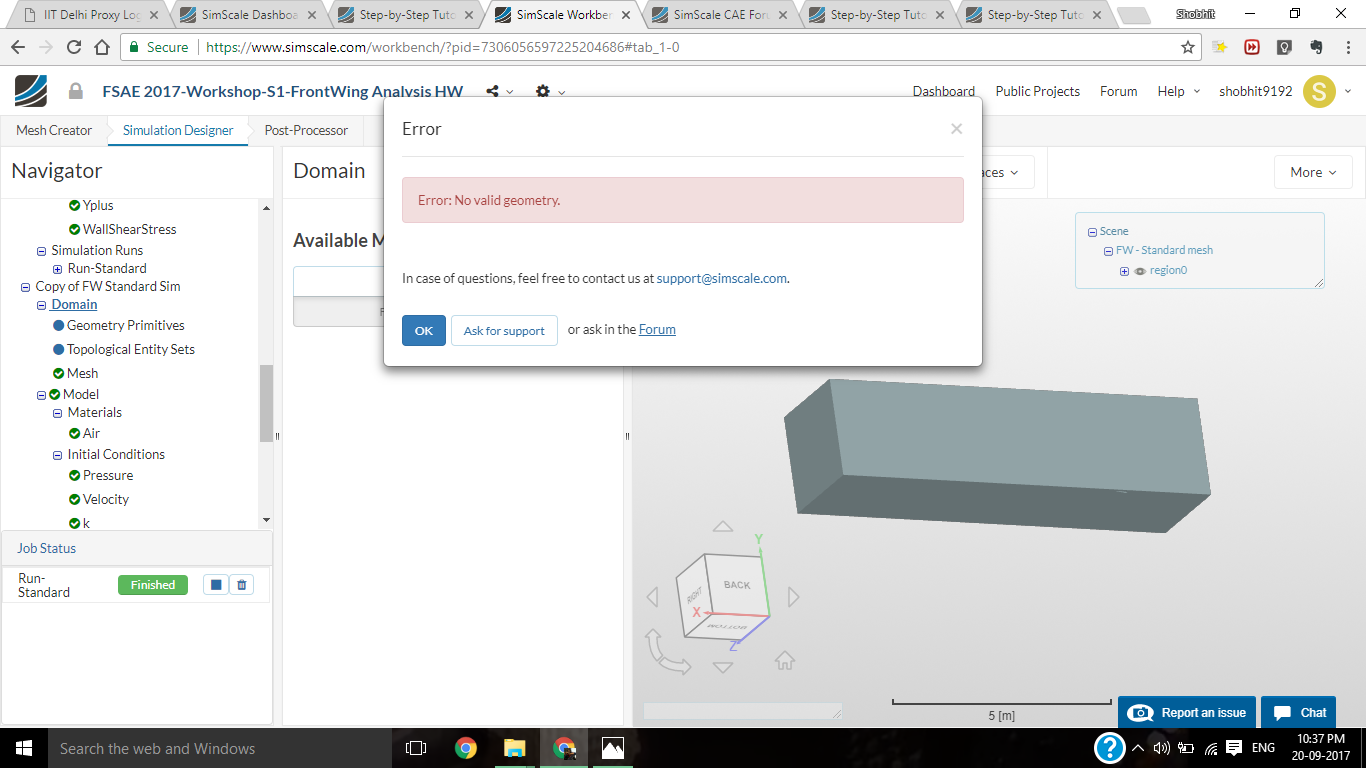Screen dimensions: 1366x768
Task: Rotate view down with arrow
Action: coord(722,667)
